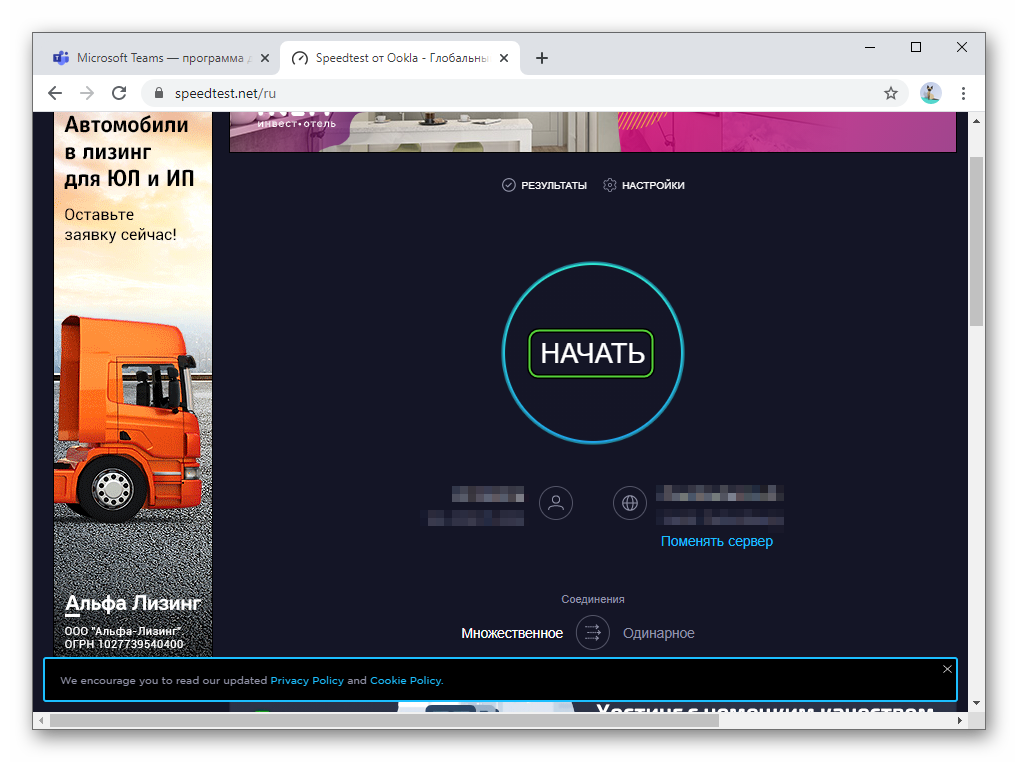Toggle the connections switch icon
The width and height of the screenshot is (1018, 762).
593,633
